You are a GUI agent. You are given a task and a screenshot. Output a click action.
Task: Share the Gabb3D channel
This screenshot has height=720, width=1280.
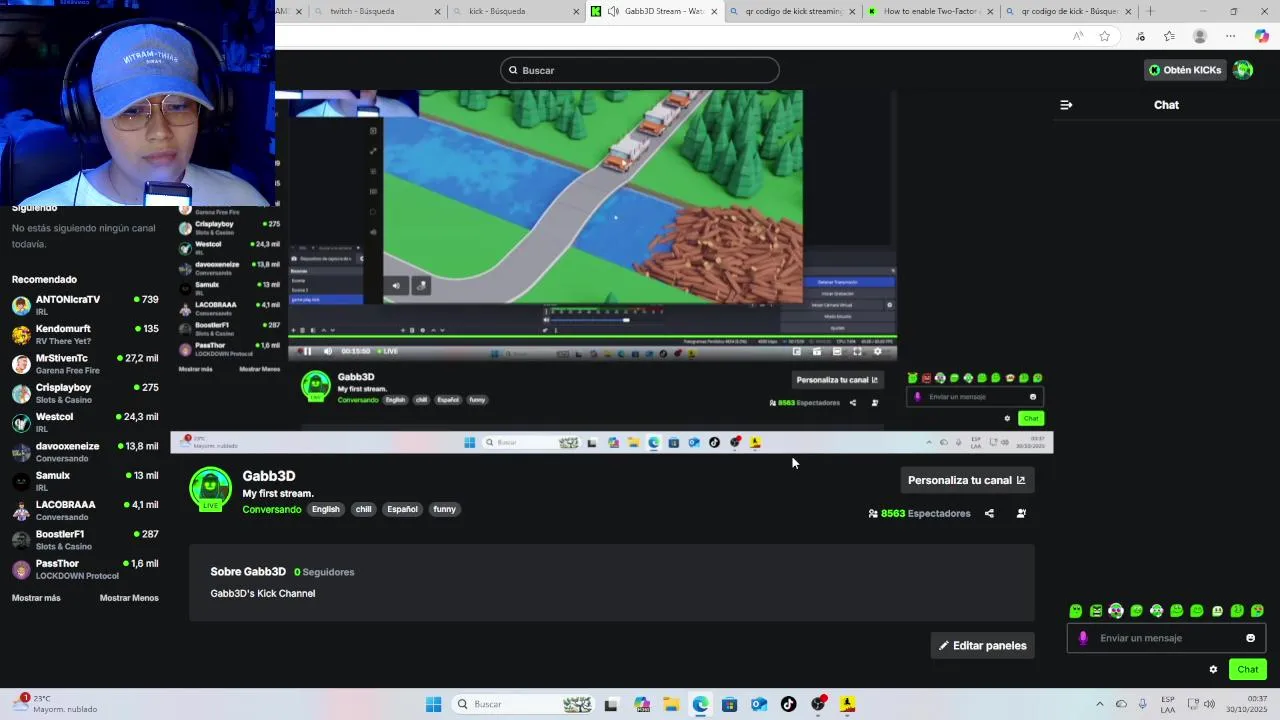coord(989,514)
